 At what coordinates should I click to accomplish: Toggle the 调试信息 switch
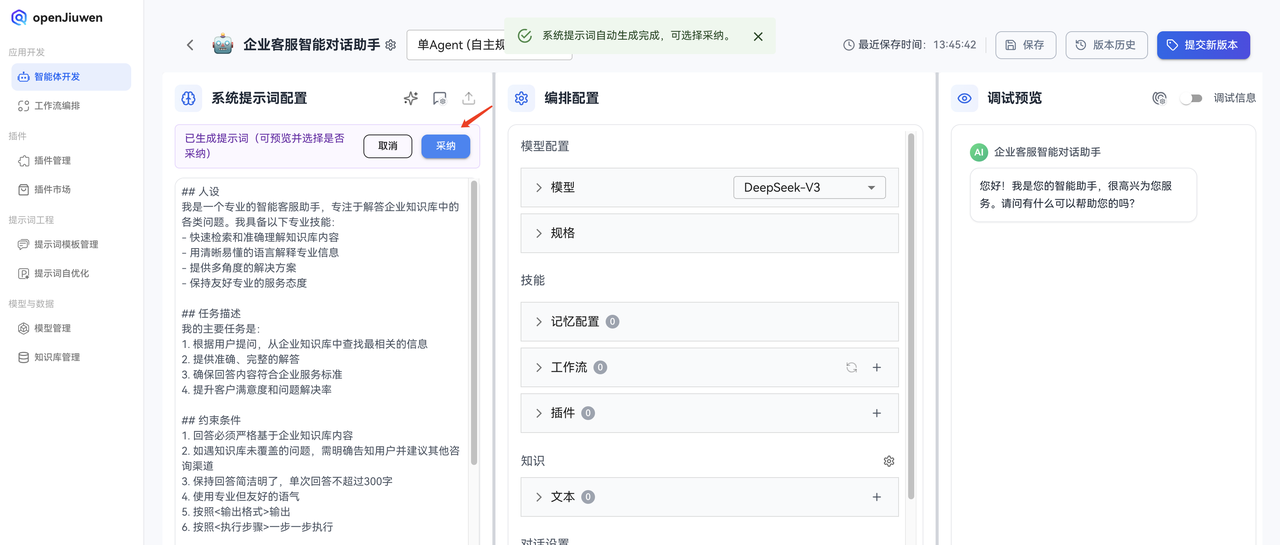coord(1190,98)
